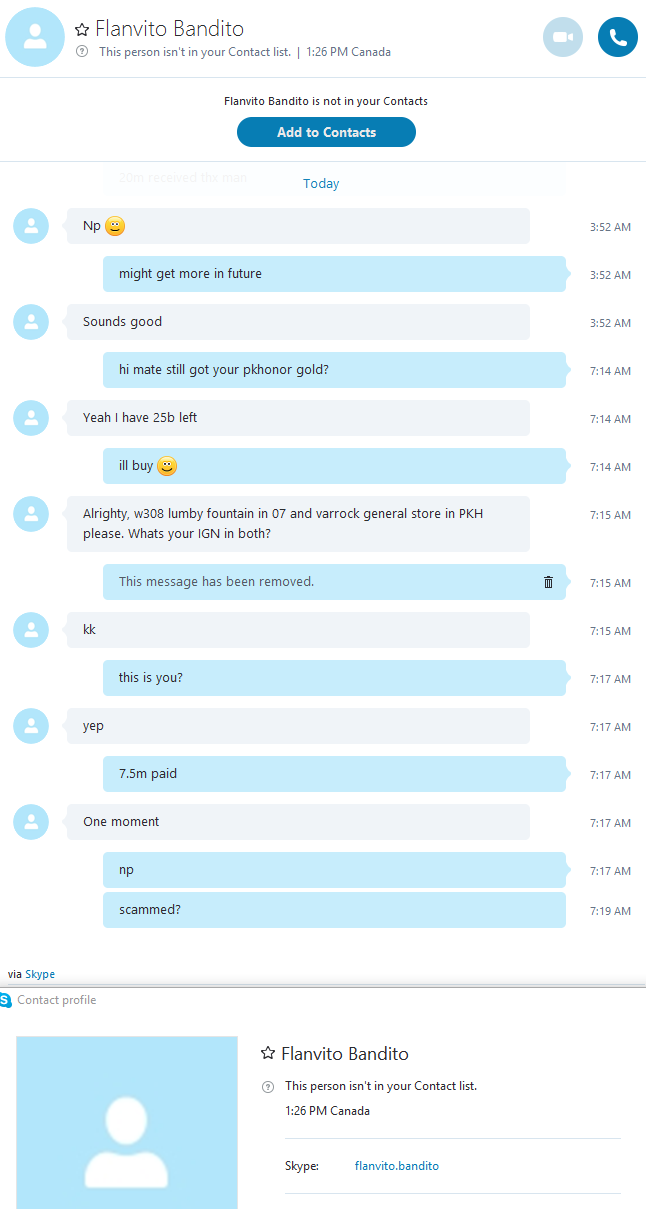
Task: Open the Skype link after 'via'
Action: pyautogui.click(x=40, y=974)
